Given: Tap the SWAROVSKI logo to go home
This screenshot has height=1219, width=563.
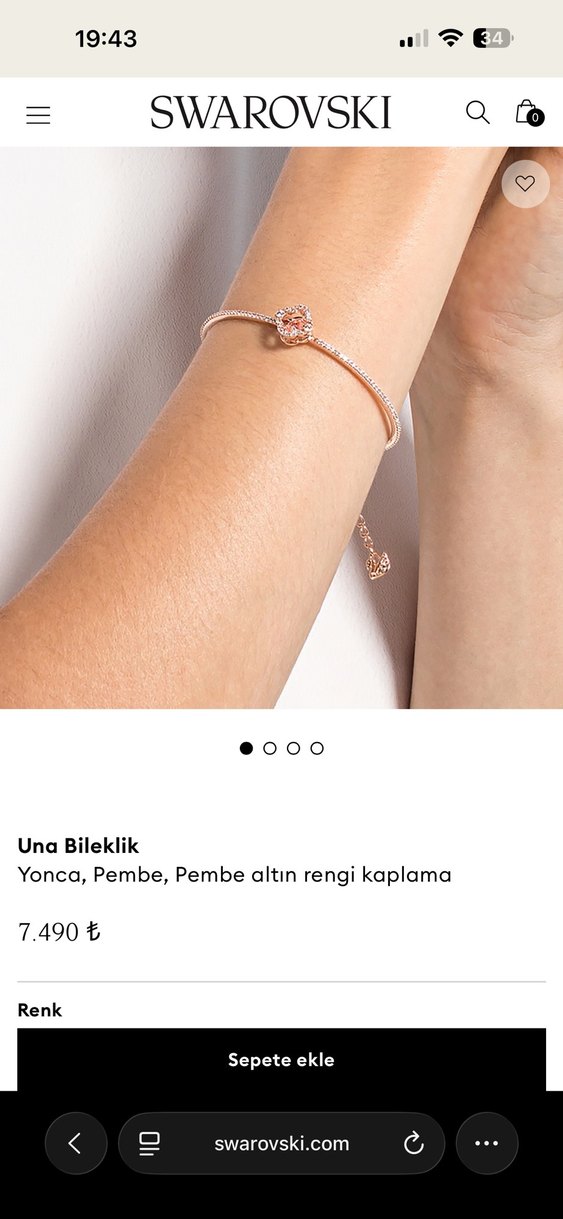Looking at the screenshot, I should click(271, 113).
